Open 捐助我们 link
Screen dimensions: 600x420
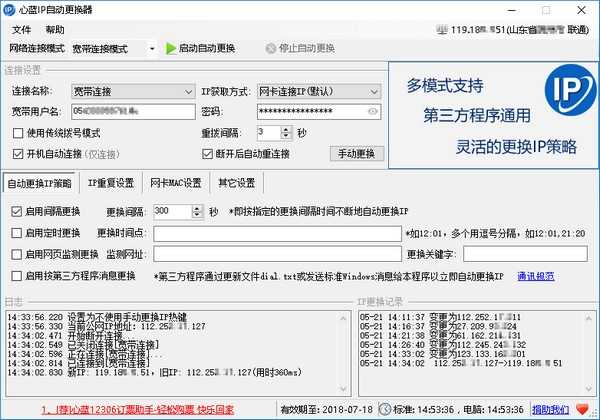pos(550,410)
